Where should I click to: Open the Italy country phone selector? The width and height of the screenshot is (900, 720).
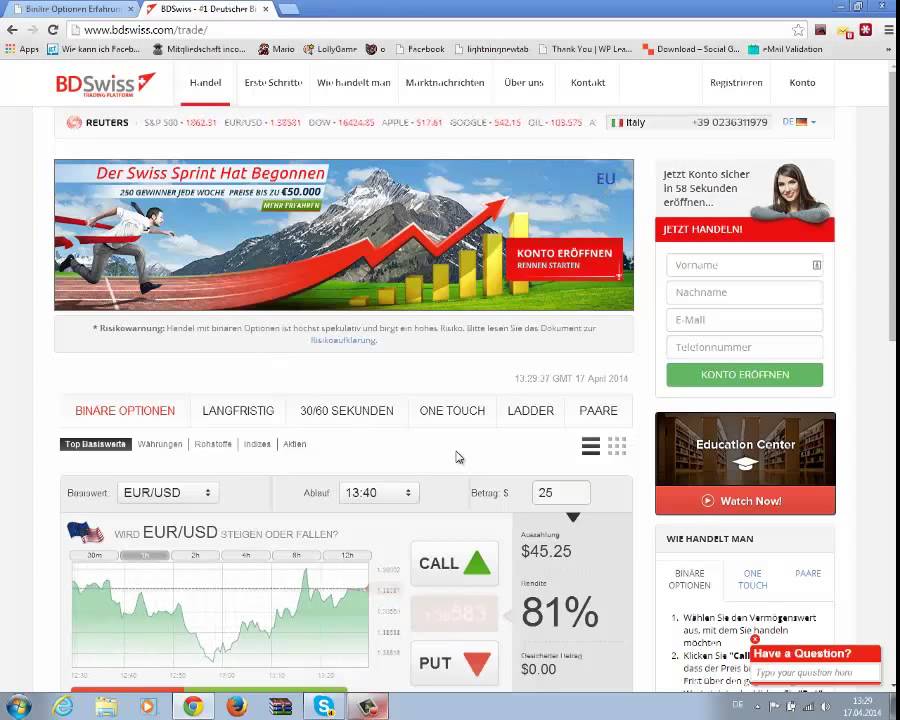tap(689, 122)
